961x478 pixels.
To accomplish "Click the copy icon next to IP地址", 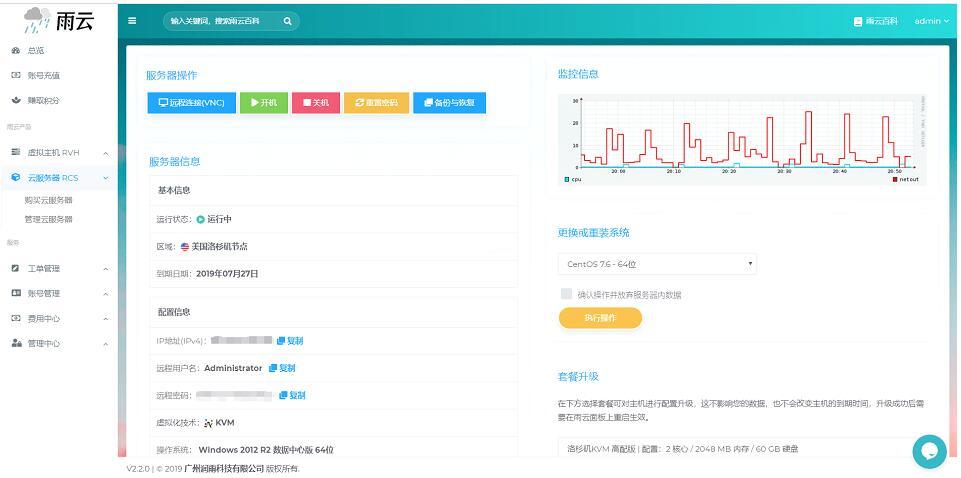I will (287, 341).
